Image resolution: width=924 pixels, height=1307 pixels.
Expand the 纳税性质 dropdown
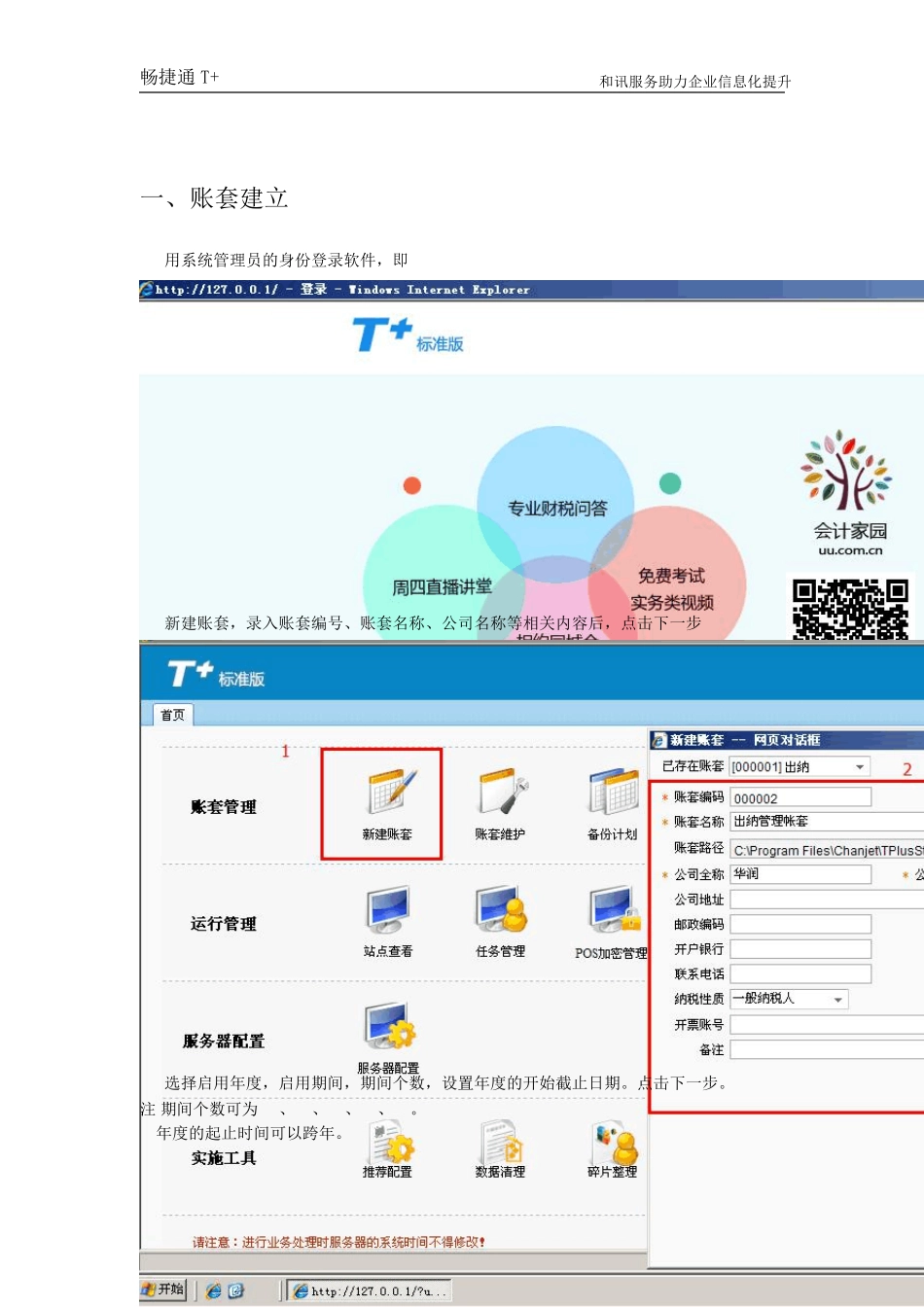point(838,1000)
